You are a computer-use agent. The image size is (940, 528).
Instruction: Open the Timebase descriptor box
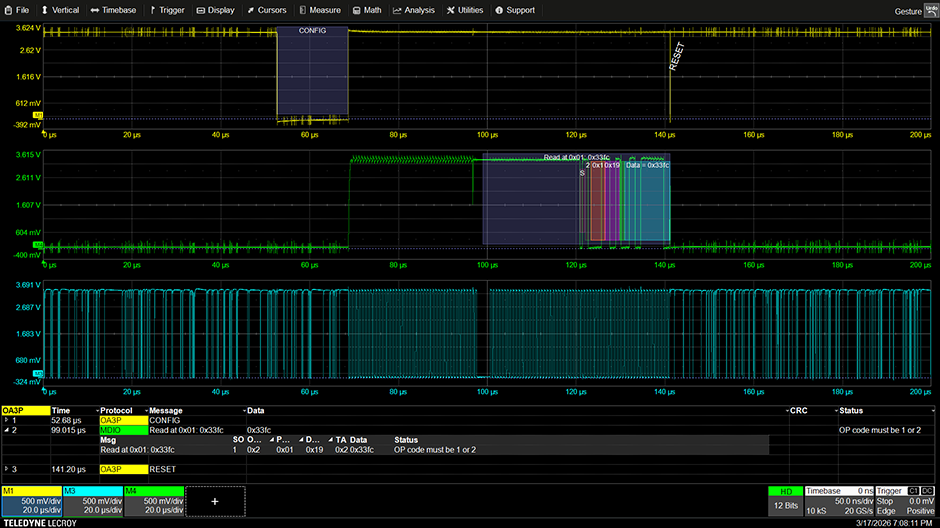[838, 501]
